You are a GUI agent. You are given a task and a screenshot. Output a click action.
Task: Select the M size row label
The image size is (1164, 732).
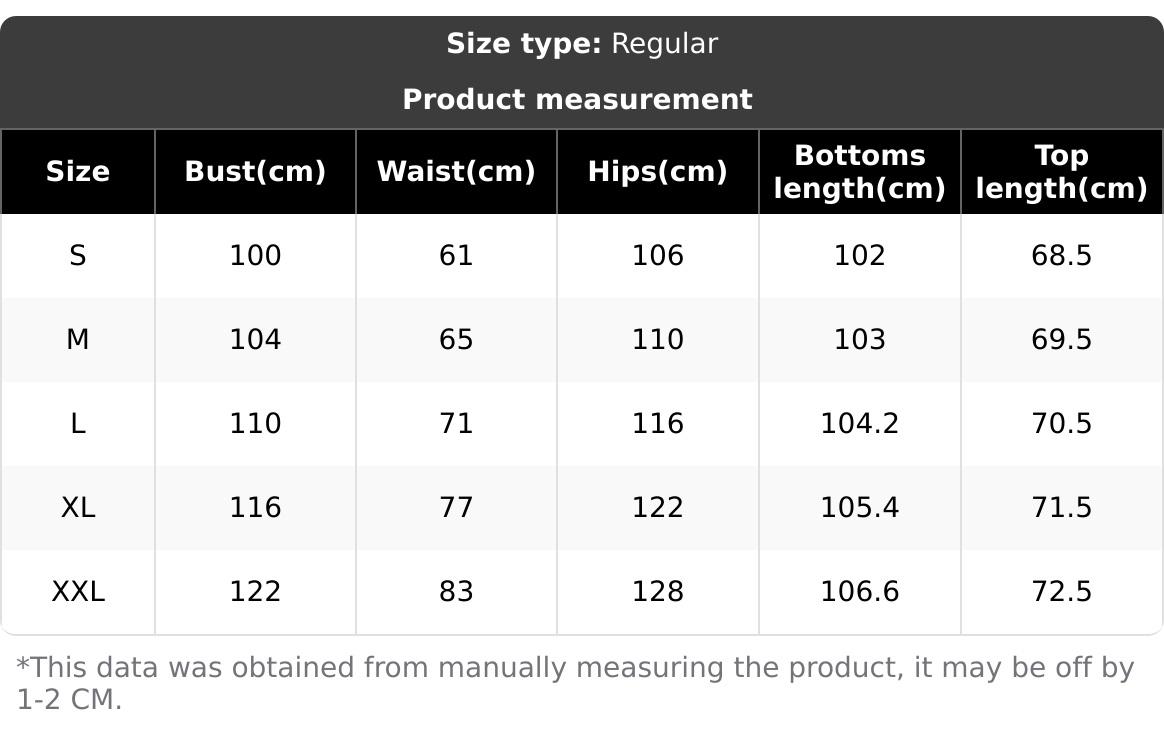coord(78,340)
